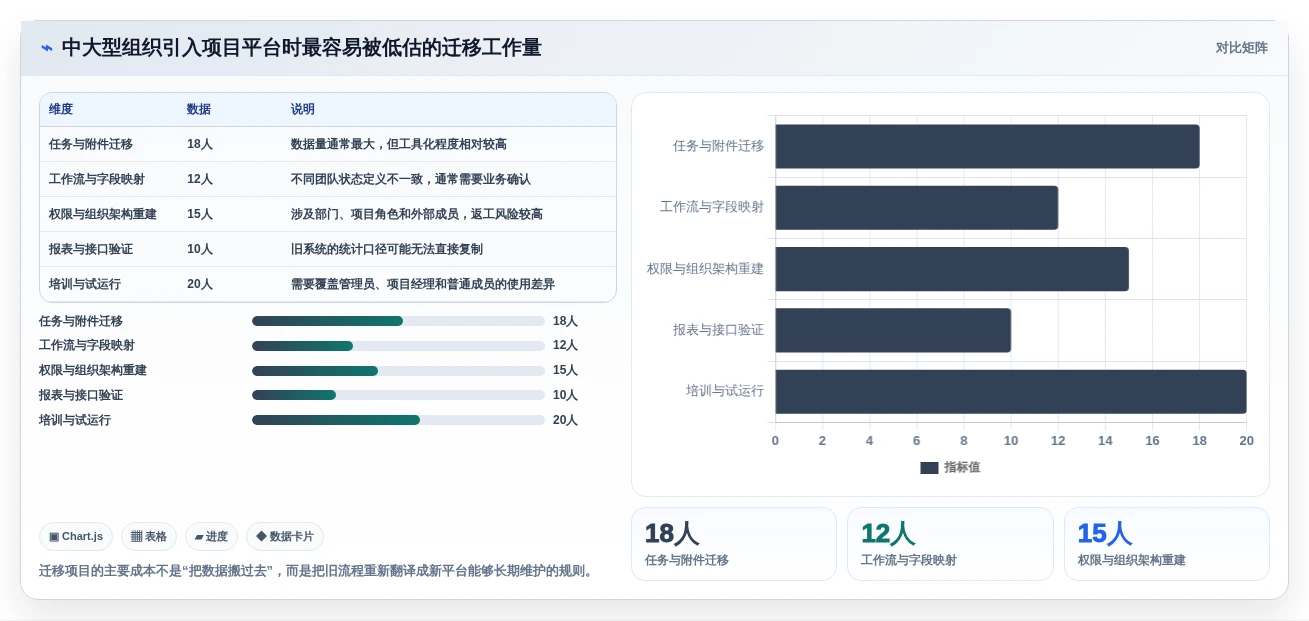Screen dimensions: 1309x621
Task: Select the 数据卡片 tag chip
Action: (285, 537)
